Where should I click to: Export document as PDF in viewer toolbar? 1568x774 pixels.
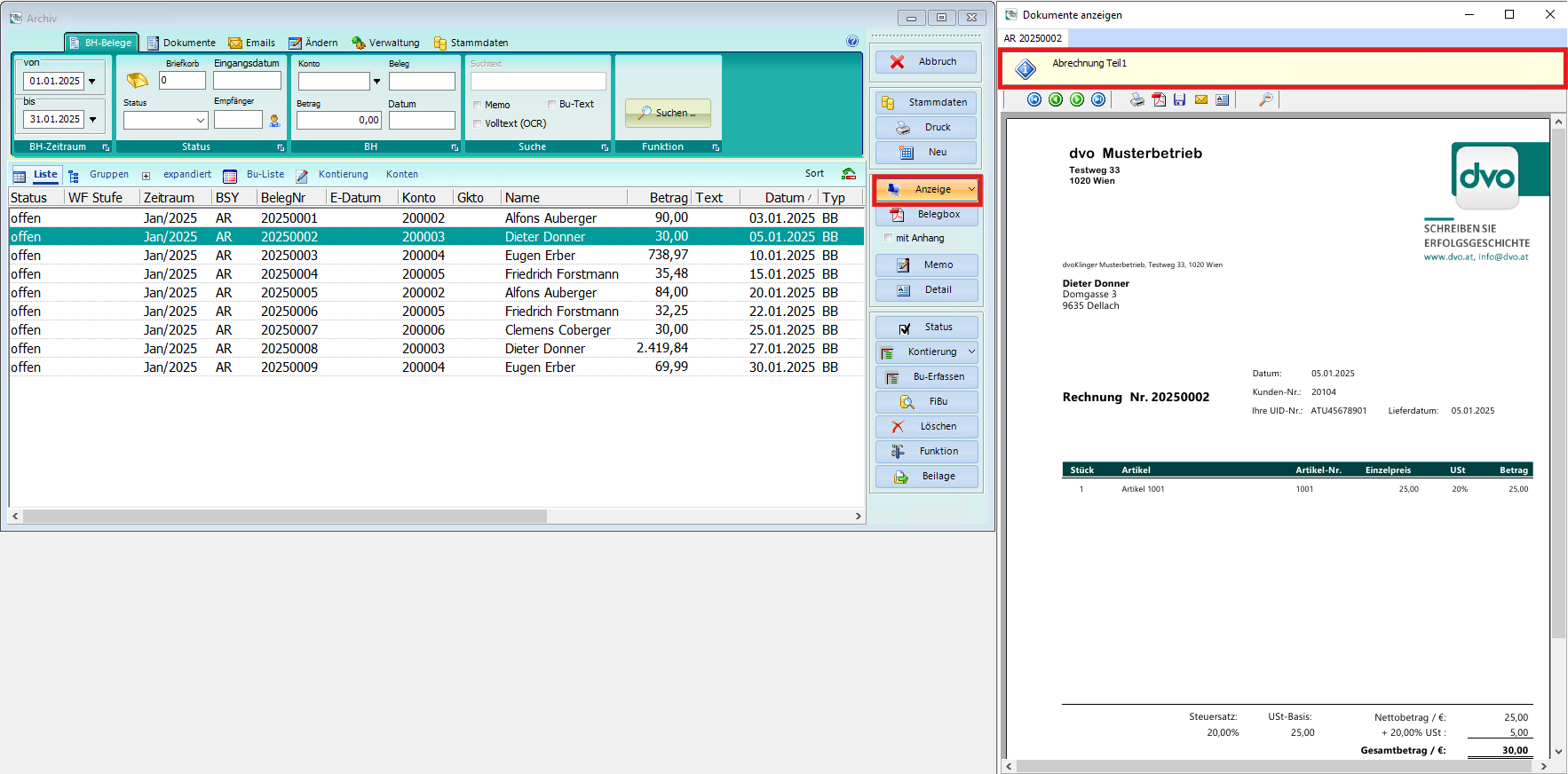[1159, 99]
